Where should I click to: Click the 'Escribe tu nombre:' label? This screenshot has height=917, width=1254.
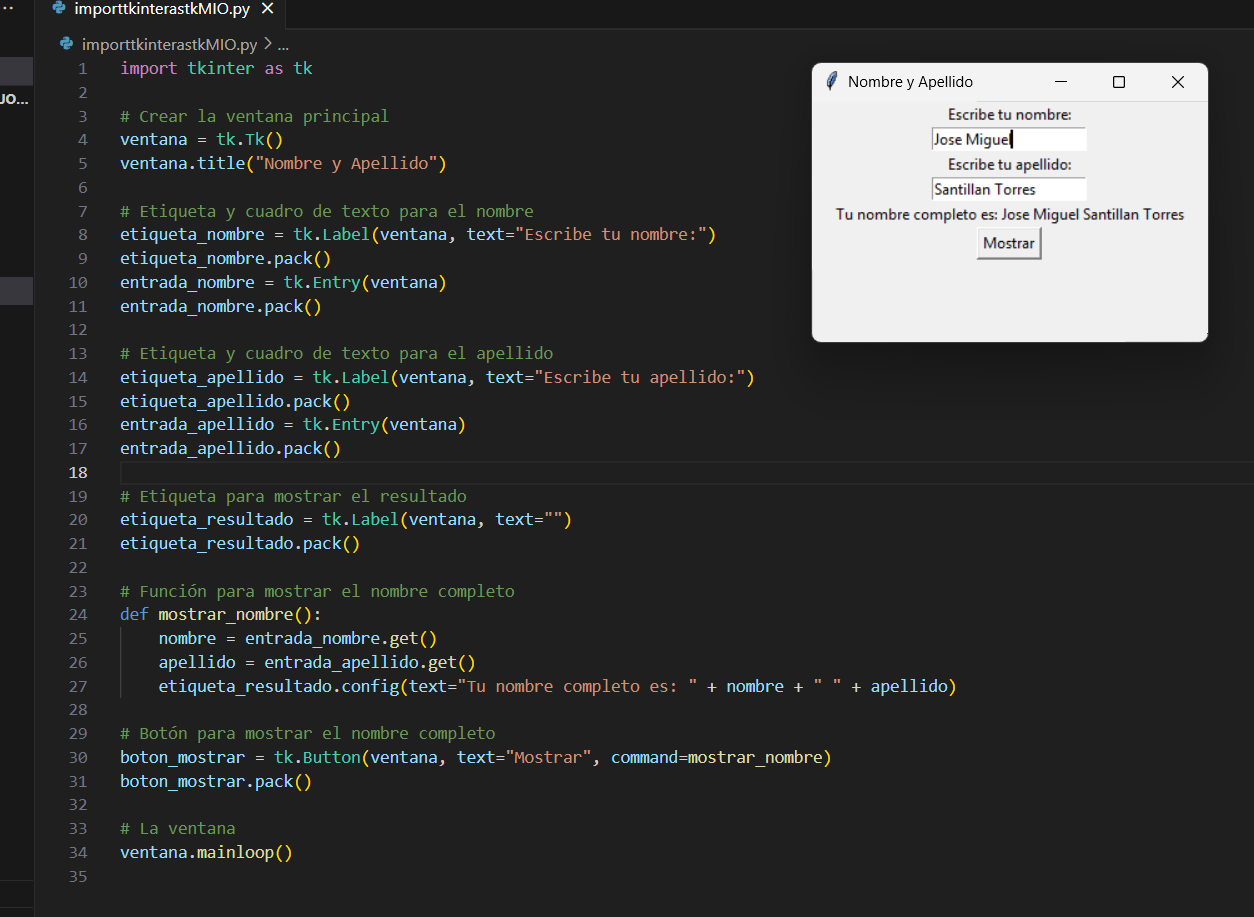(x=1009, y=115)
